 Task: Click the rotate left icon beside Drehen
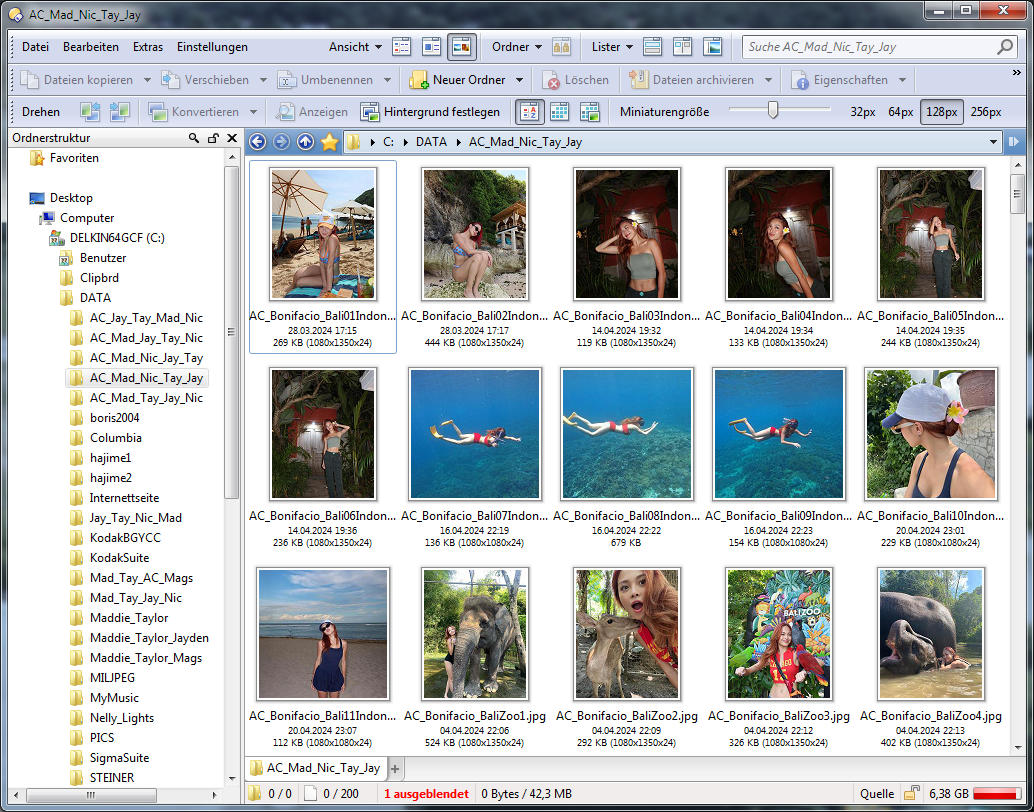(90, 112)
